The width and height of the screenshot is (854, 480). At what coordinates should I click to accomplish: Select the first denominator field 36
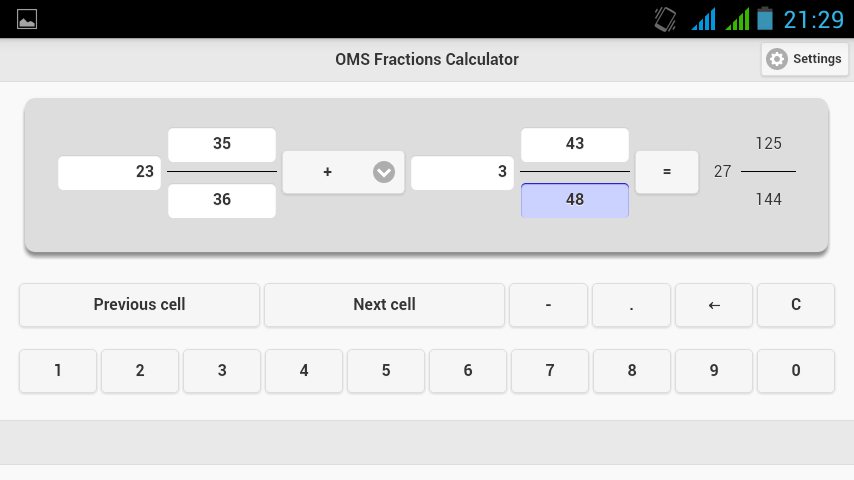[222, 200]
